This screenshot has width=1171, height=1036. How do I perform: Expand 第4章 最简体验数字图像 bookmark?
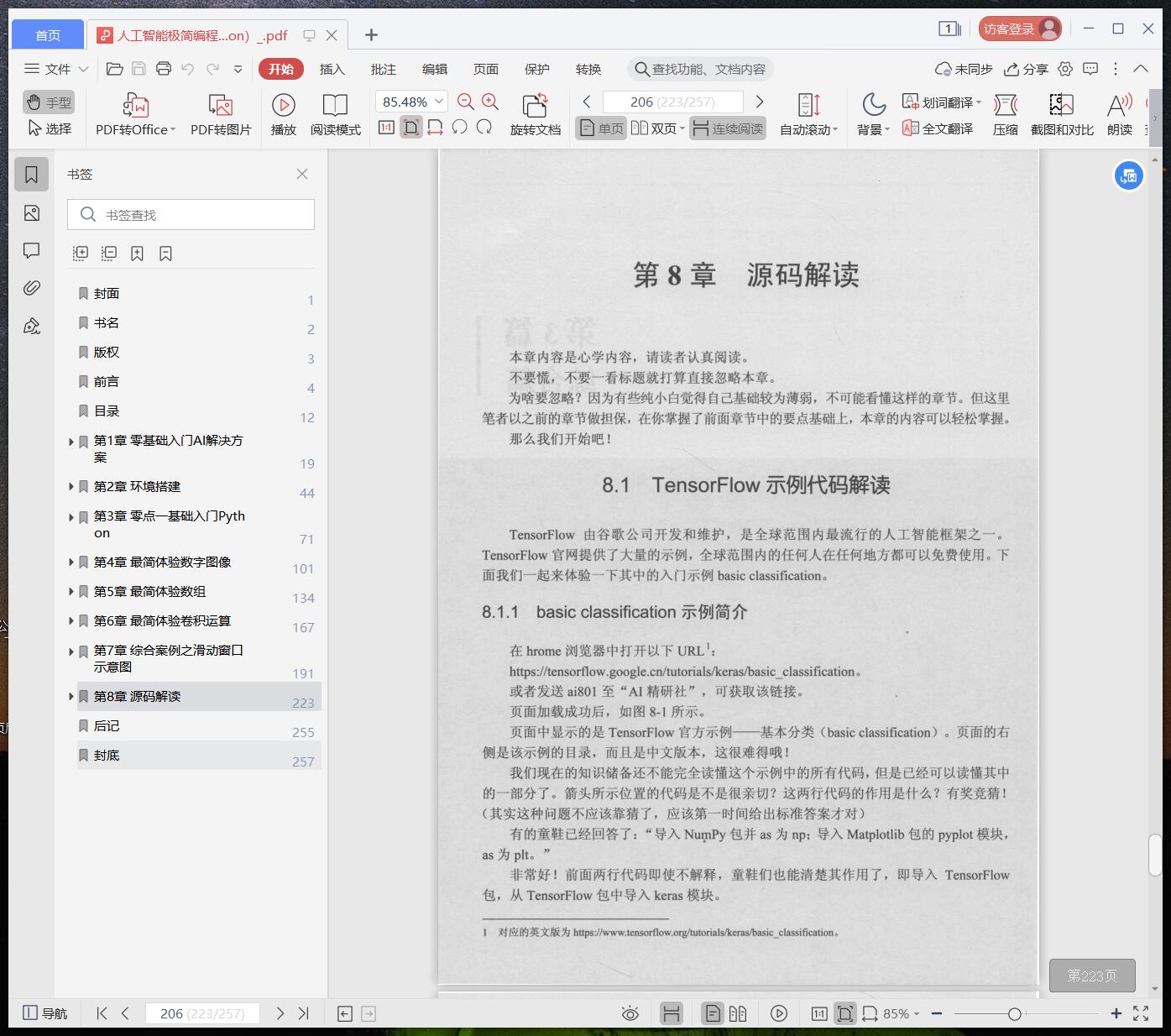[71, 562]
